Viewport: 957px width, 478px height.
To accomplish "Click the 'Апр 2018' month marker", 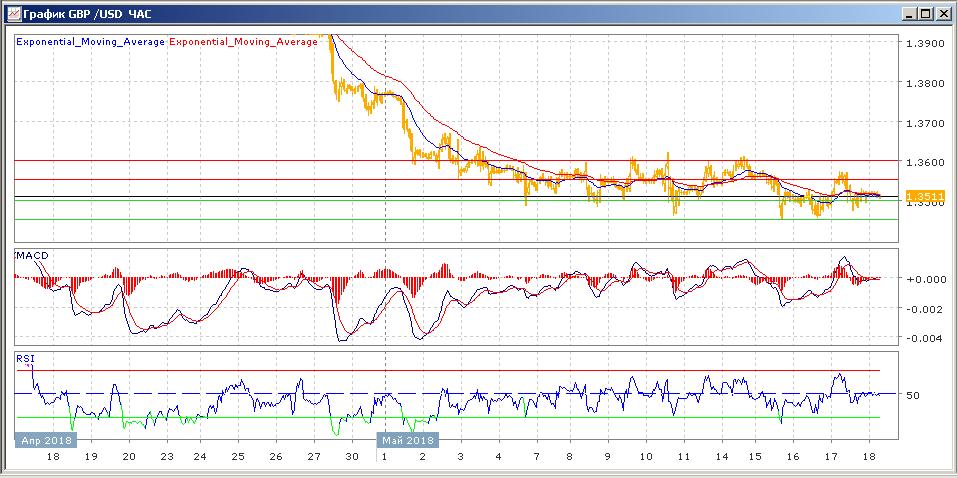I will 46,439.
